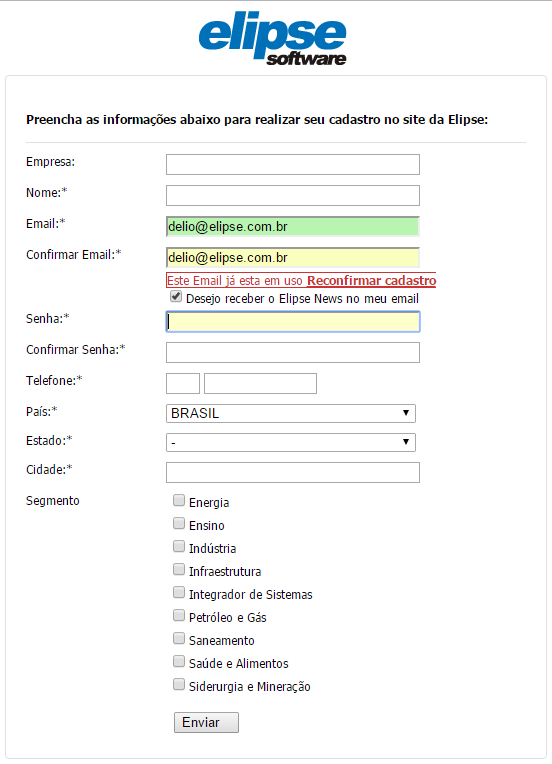Select the Confirmar Senha field
Screen dimensions: 552x764
(293, 352)
